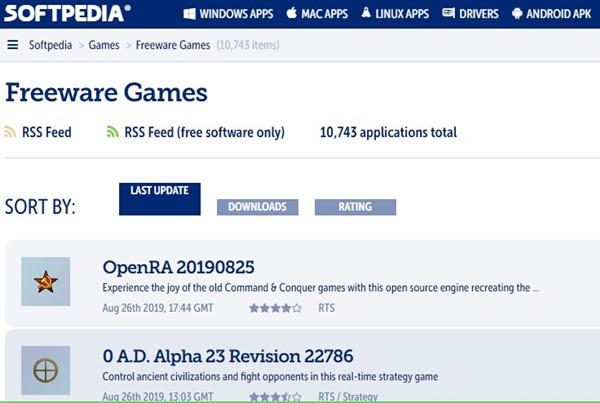Open the OpenRA 20190825 title
This screenshot has width=600, height=403.
coord(178,267)
